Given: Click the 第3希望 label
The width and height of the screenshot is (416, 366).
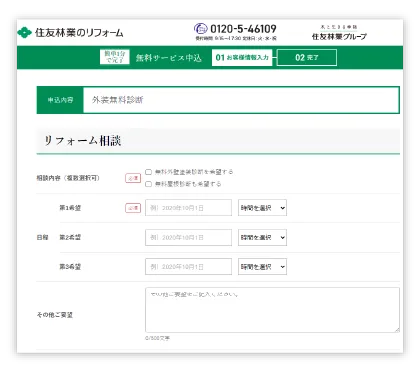Looking at the screenshot, I should [x=70, y=267].
